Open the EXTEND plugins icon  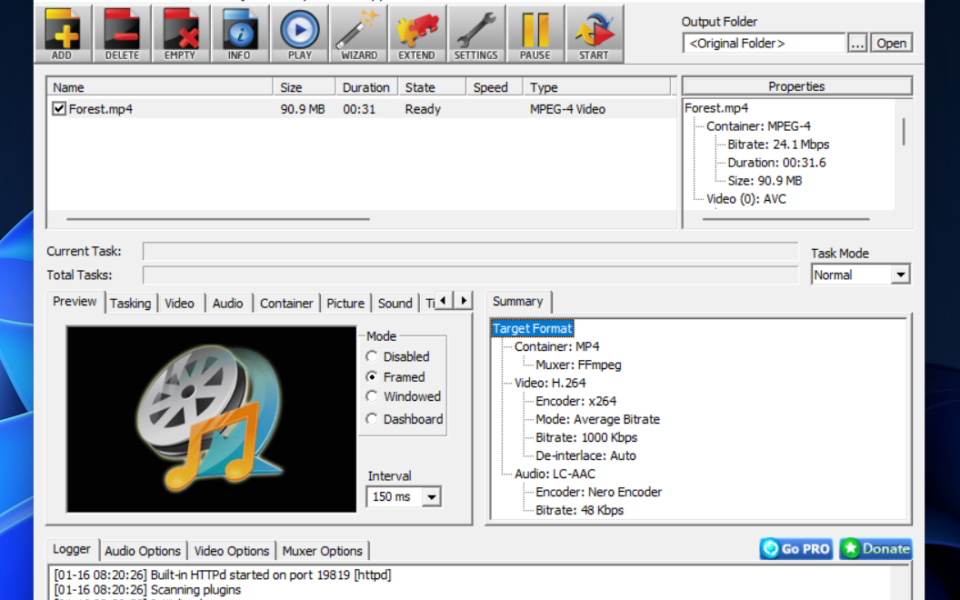click(x=417, y=34)
